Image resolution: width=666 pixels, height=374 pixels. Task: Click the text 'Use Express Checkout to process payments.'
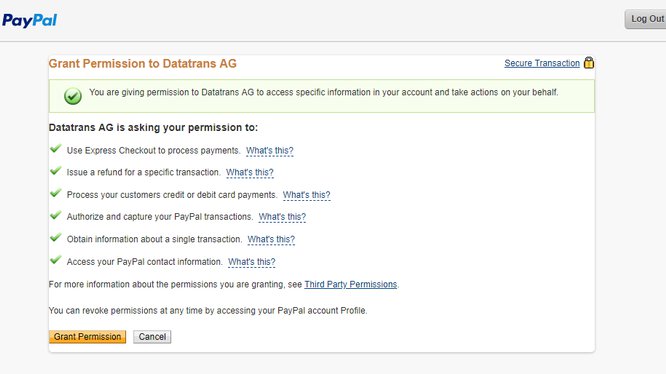(x=153, y=151)
